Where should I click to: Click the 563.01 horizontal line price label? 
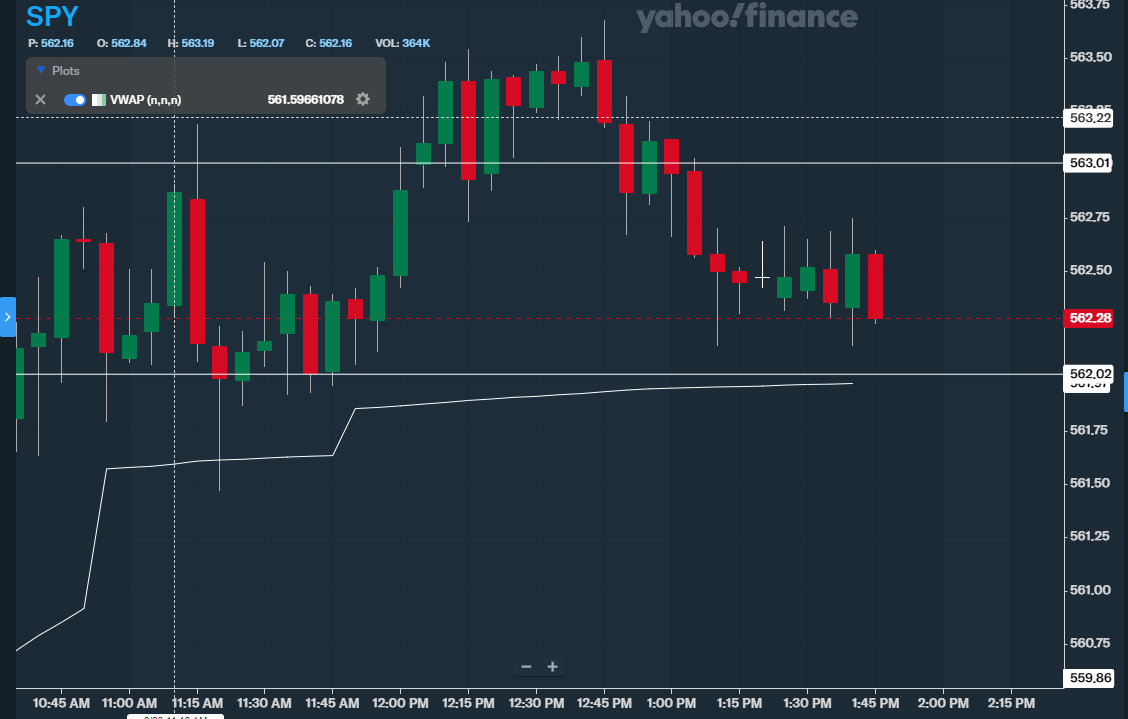coord(1088,163)
